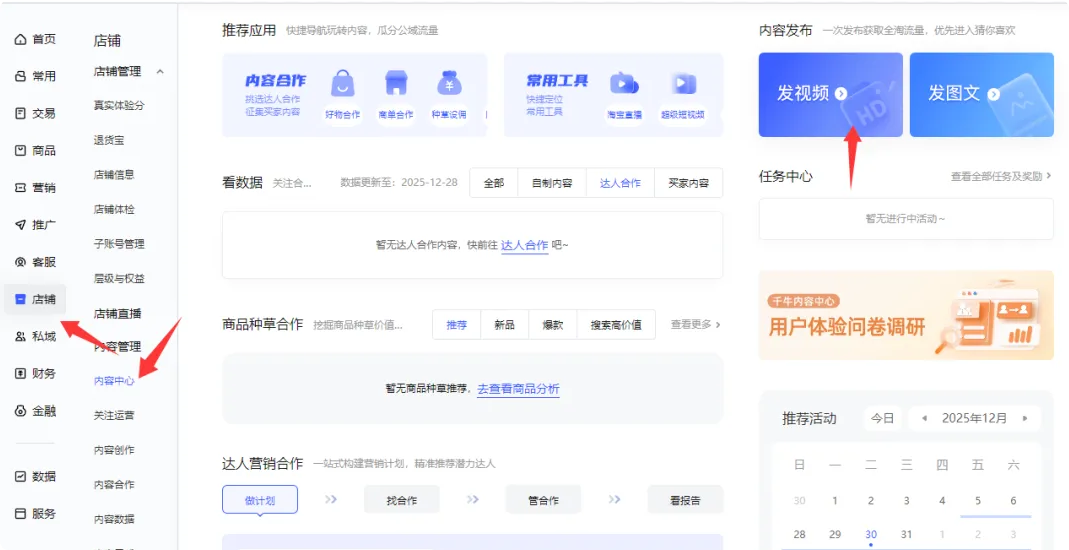Select the 推广 promotion paper-plane icon
Screen dimensions: 1069x550
[20, 224]
